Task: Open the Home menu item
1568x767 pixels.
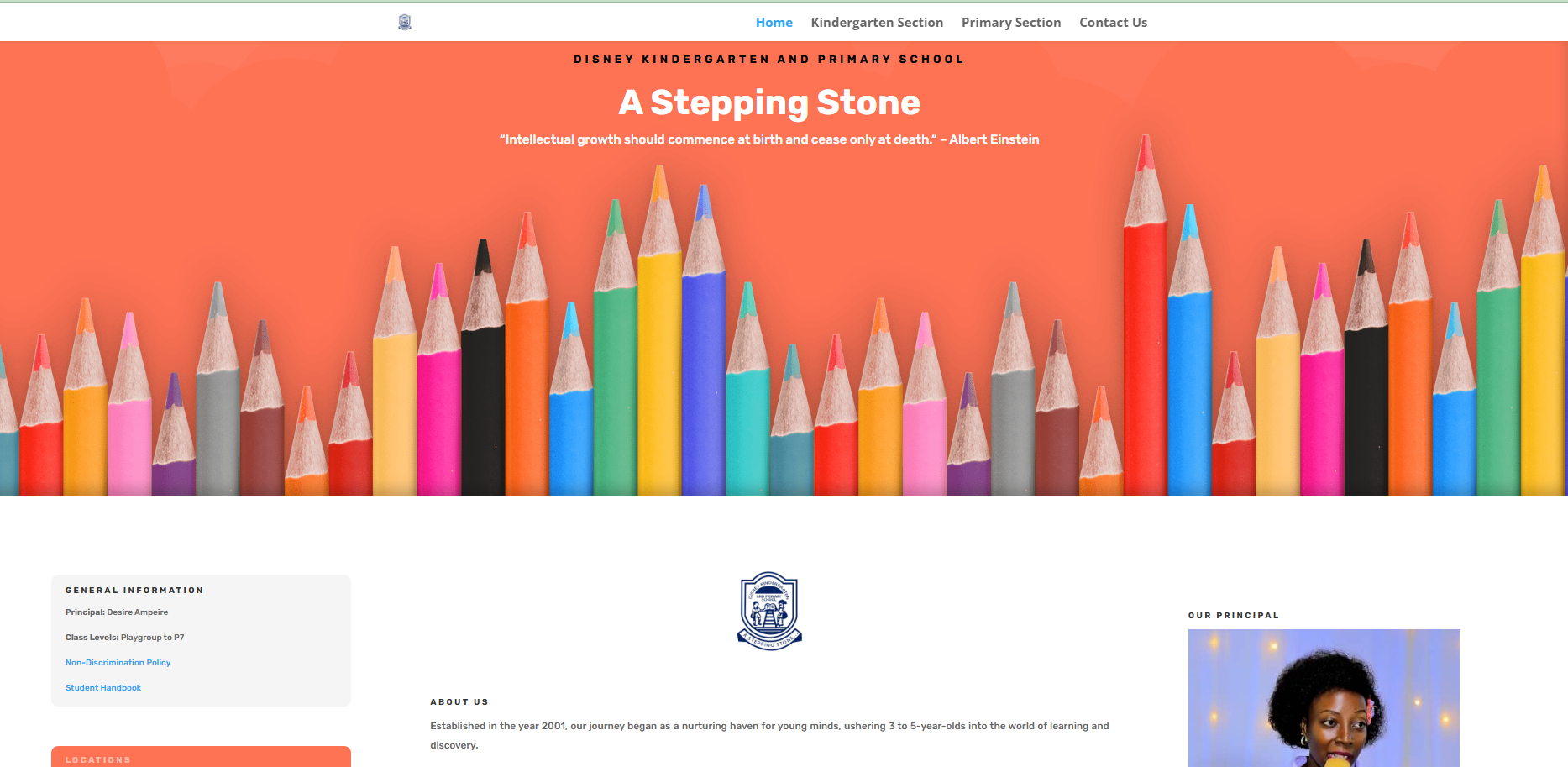Action: click(x=774, y=23)
